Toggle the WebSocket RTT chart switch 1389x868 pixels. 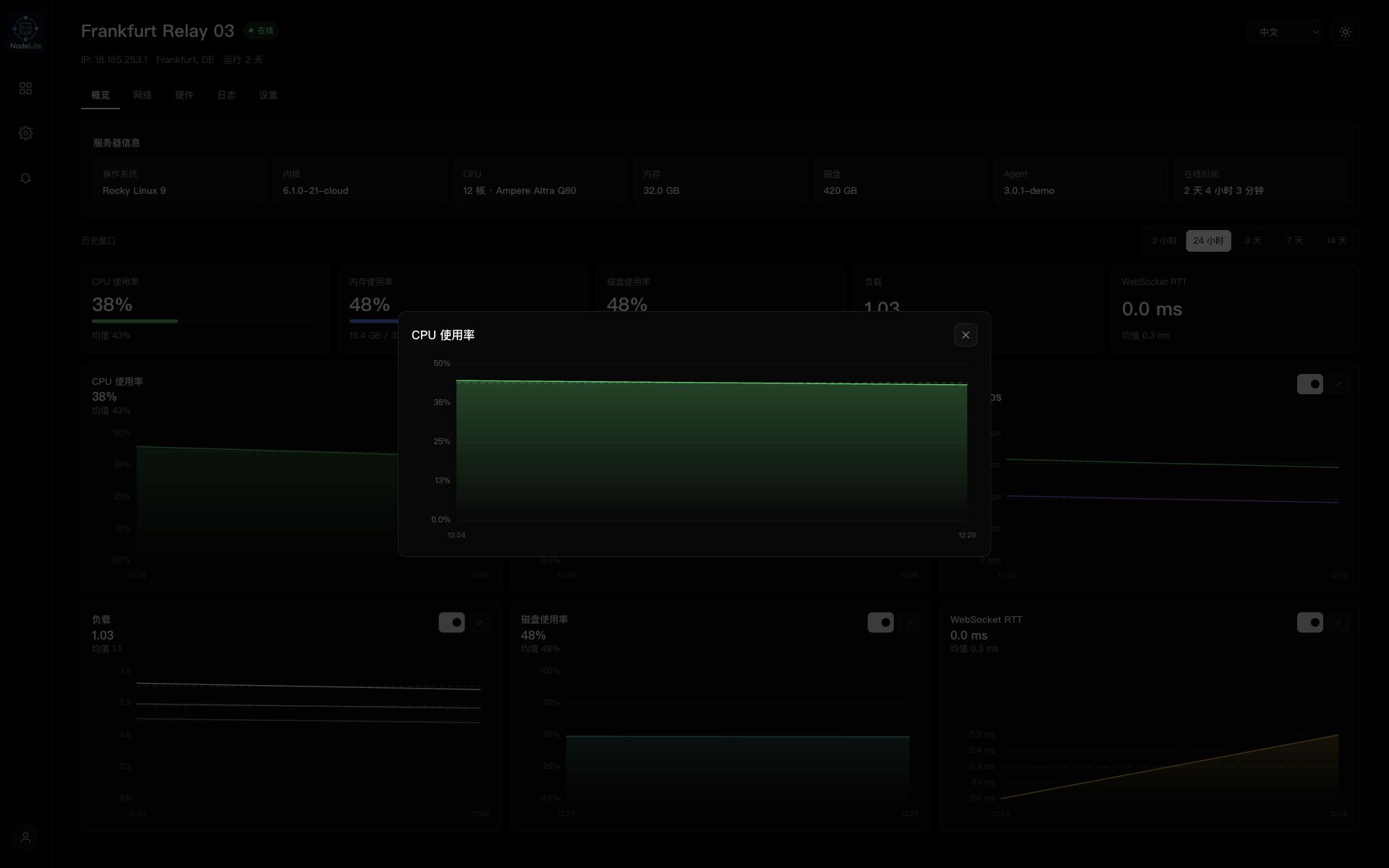(1309, 622)
